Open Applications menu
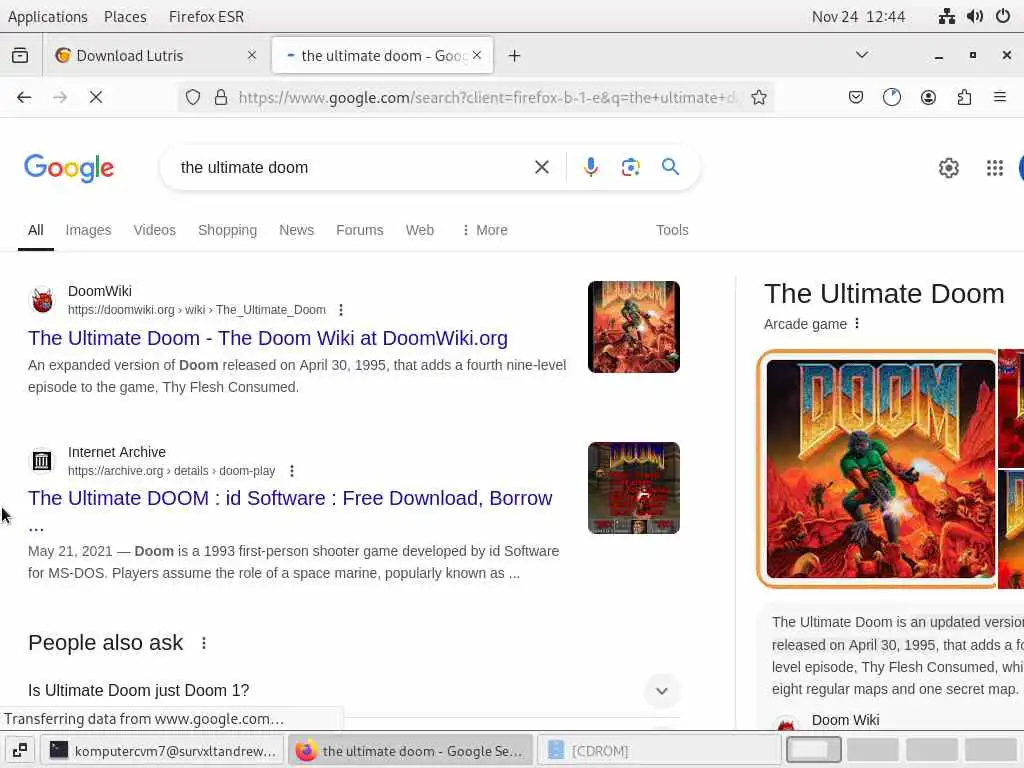This screenshot has height=768, width=1024. [48, 16]
